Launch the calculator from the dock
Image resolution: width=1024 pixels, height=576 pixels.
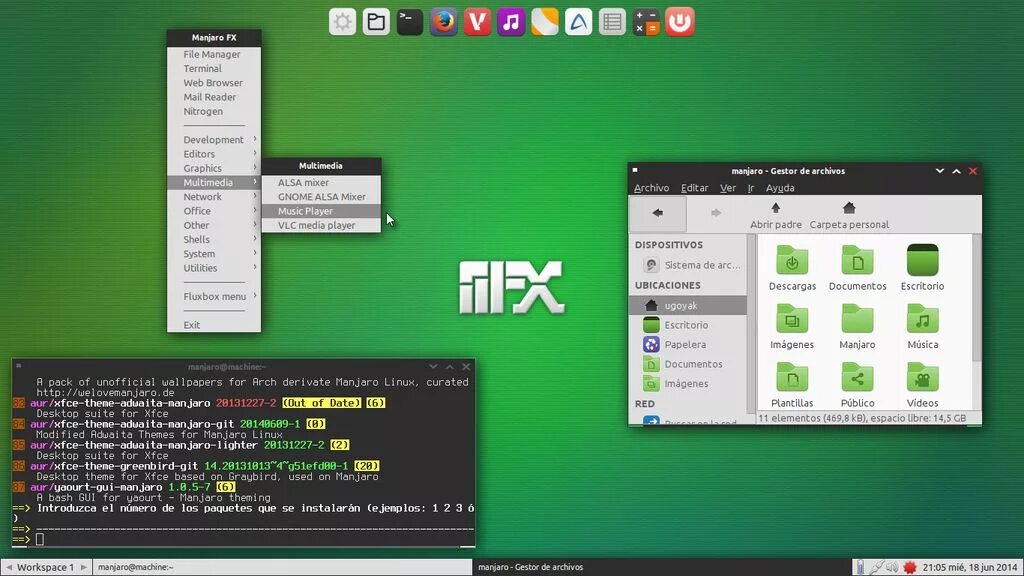pyautogui.click(x=646, y=22)
